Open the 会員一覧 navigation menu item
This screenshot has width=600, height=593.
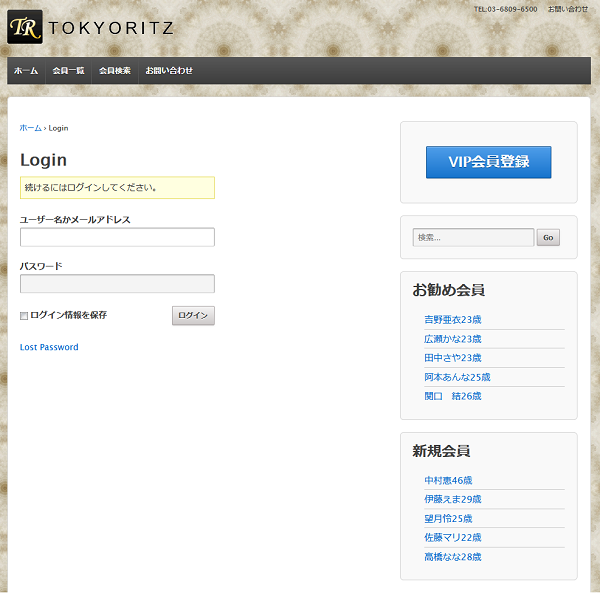(68, 71)
